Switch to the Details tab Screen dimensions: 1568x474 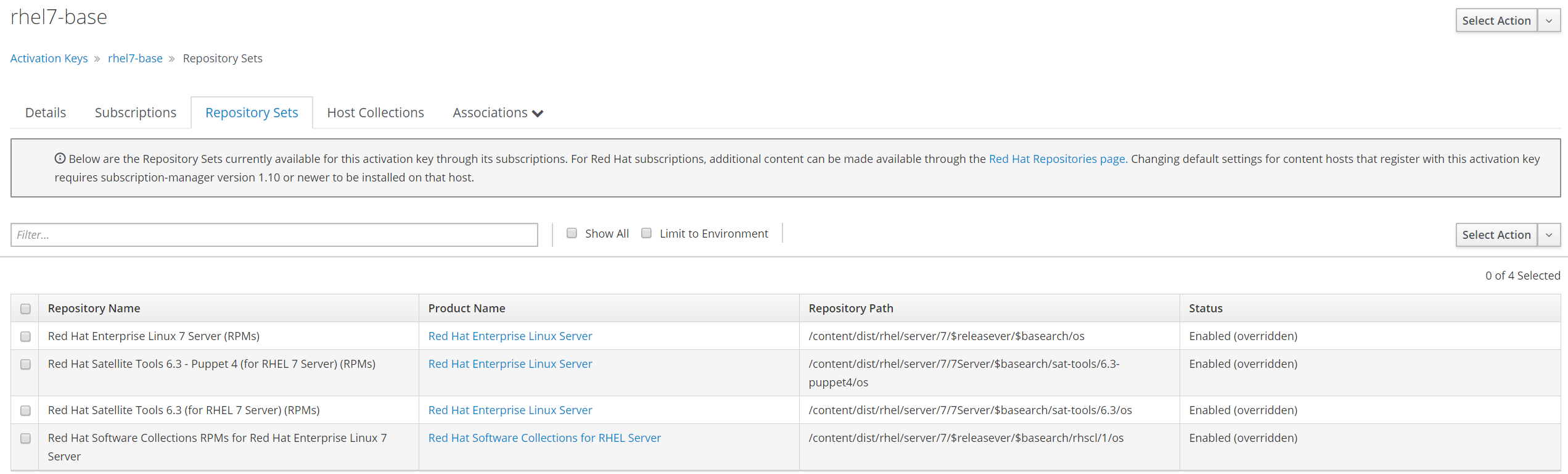click(46, 112)
